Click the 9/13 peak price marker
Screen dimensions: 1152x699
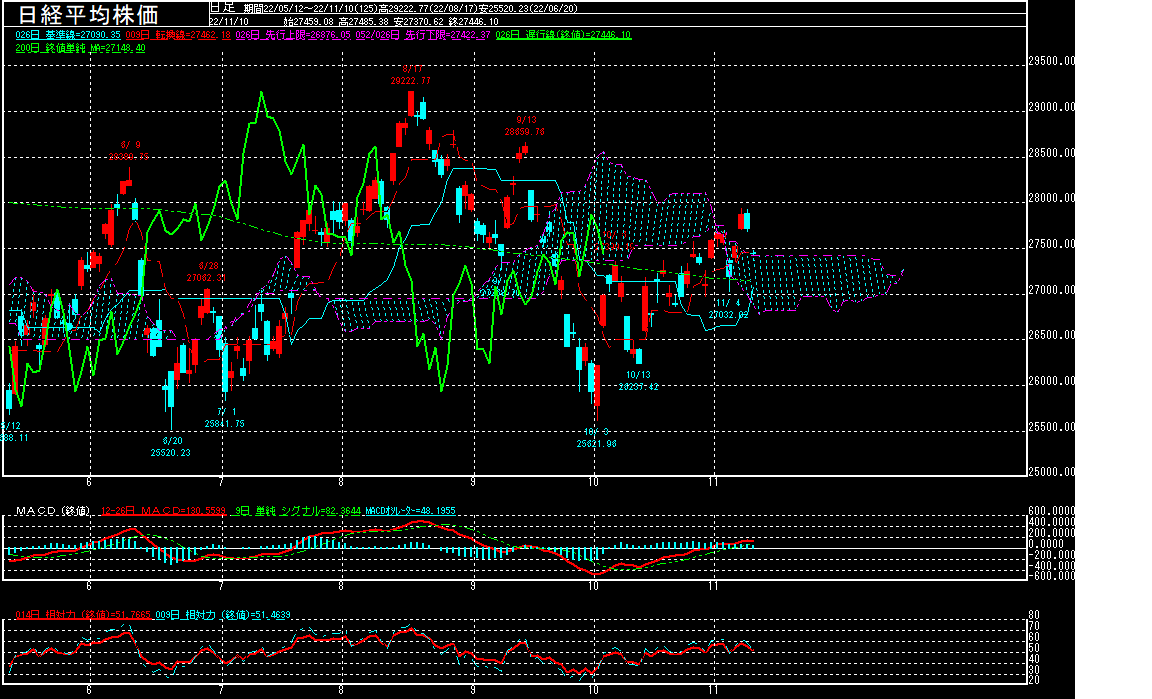coord(525,126)
